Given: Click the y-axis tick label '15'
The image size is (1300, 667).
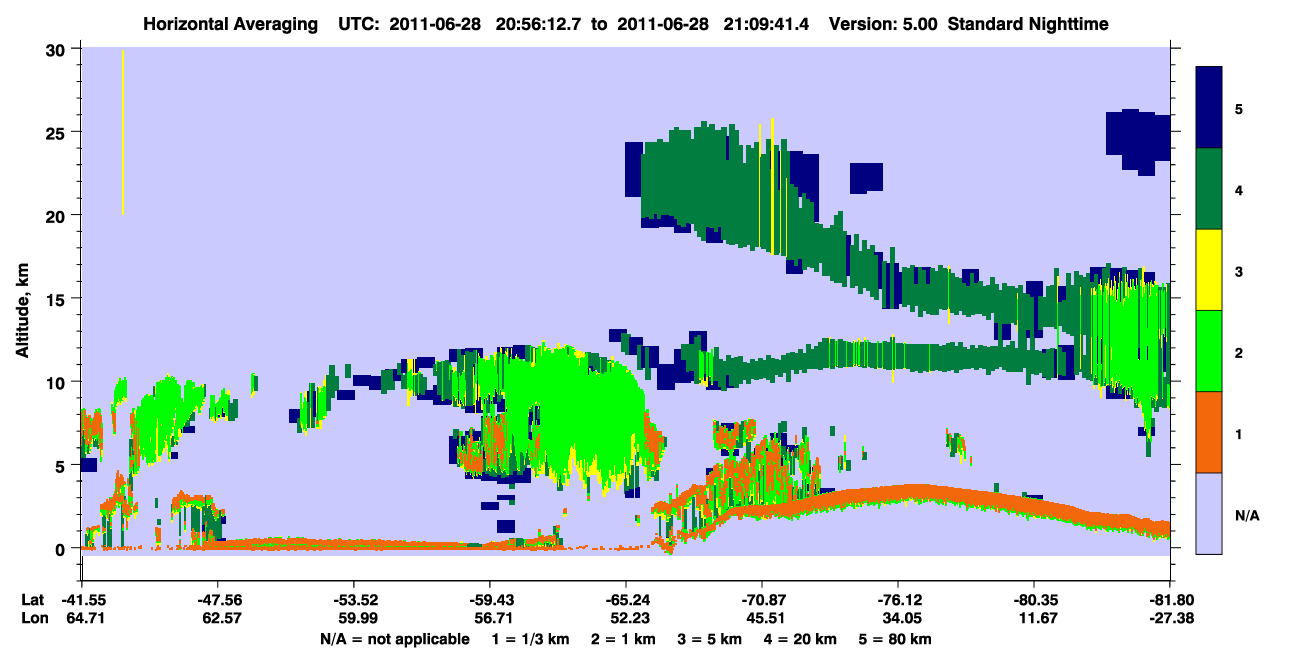Looking at the screenshot, I should pos(57,299).
